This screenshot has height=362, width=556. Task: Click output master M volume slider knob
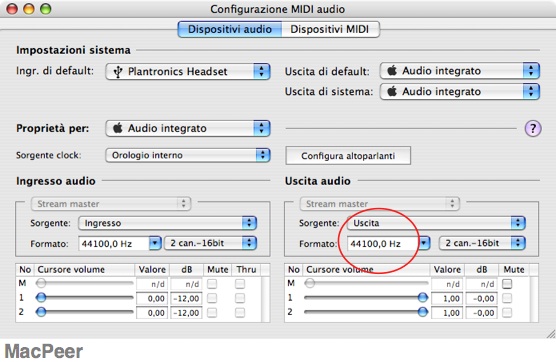pos(310,283)
